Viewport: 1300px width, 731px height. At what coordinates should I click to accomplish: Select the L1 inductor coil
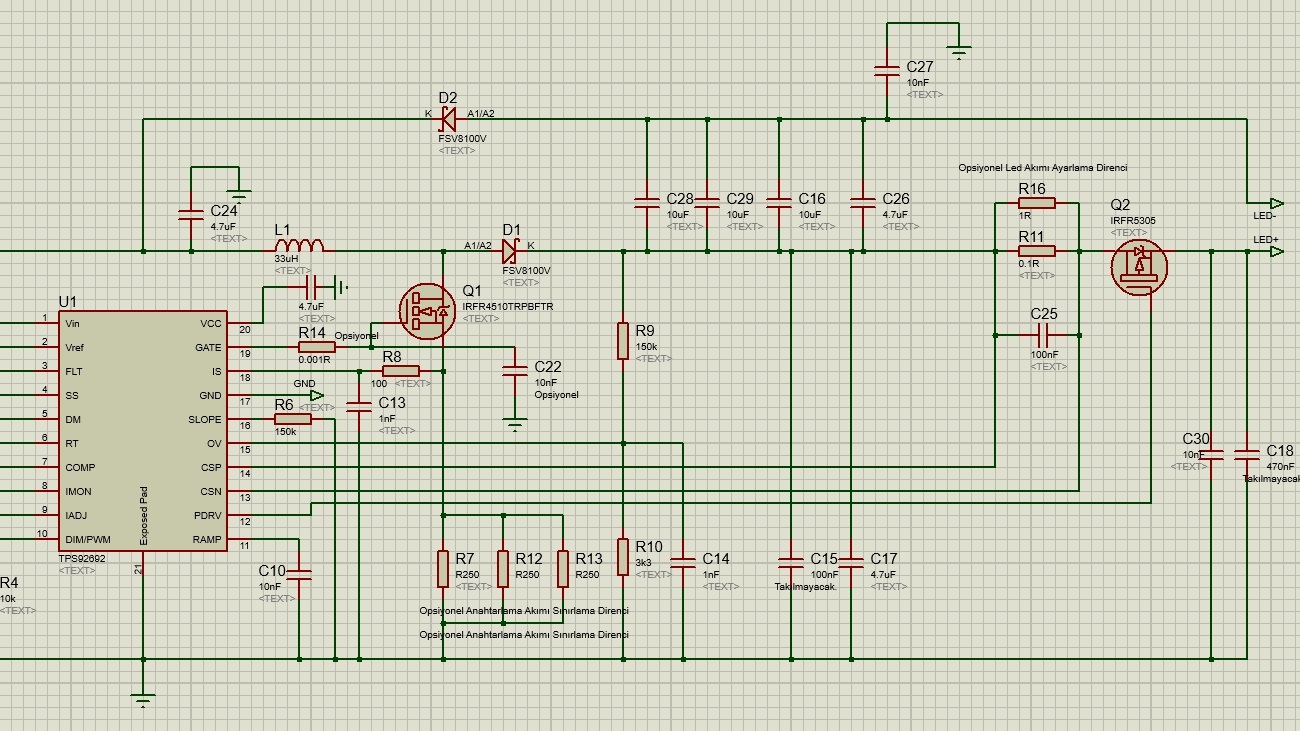tap(299, 245)
